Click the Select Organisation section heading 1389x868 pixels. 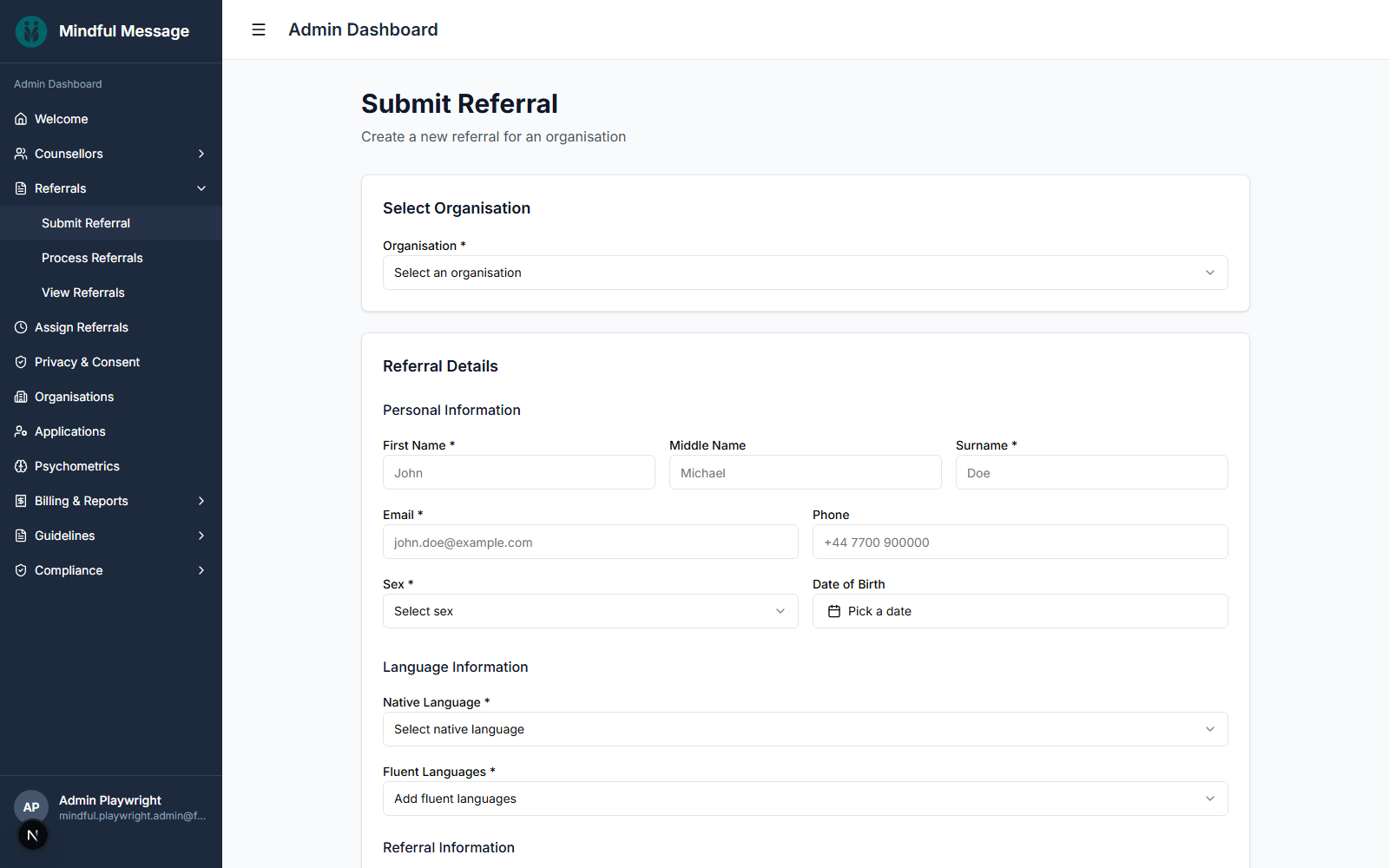tap(457, 208)
